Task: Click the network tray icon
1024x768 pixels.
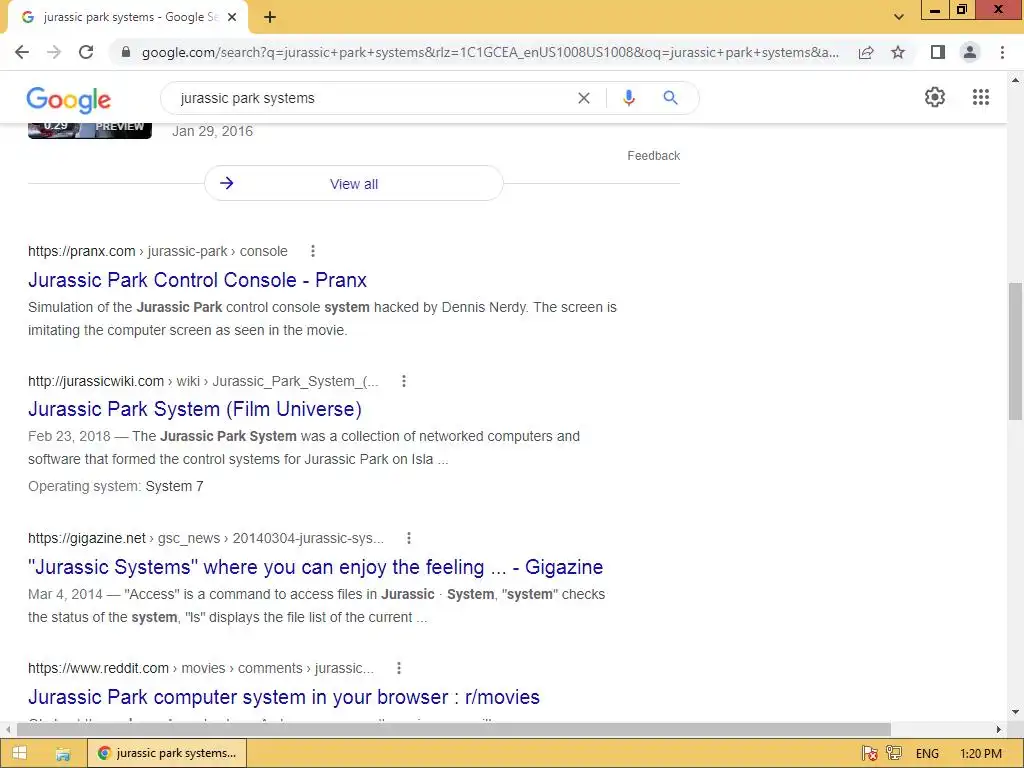Action: [894, 754]
